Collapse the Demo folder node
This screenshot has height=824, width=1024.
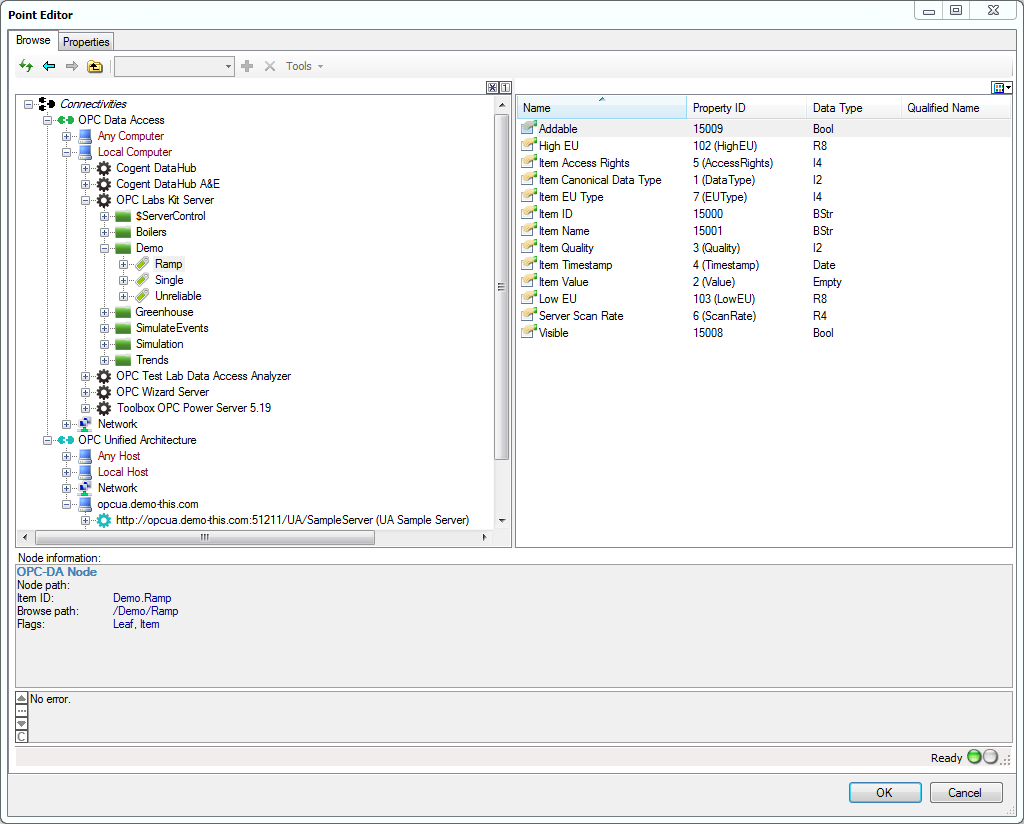point(105,248)
